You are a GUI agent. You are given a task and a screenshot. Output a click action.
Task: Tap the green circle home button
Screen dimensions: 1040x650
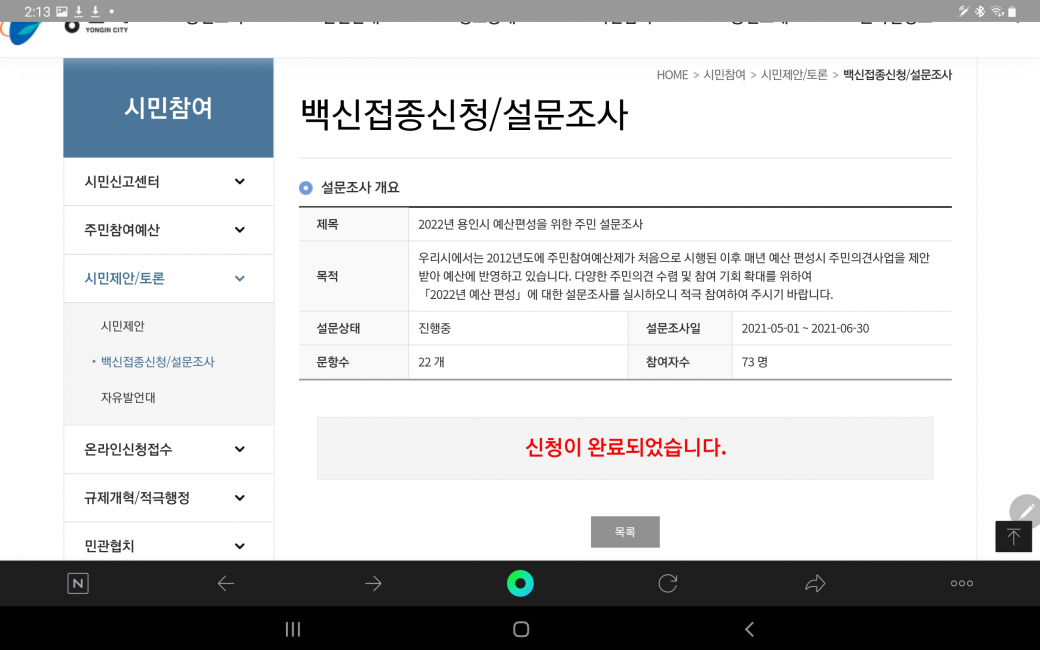520,584
